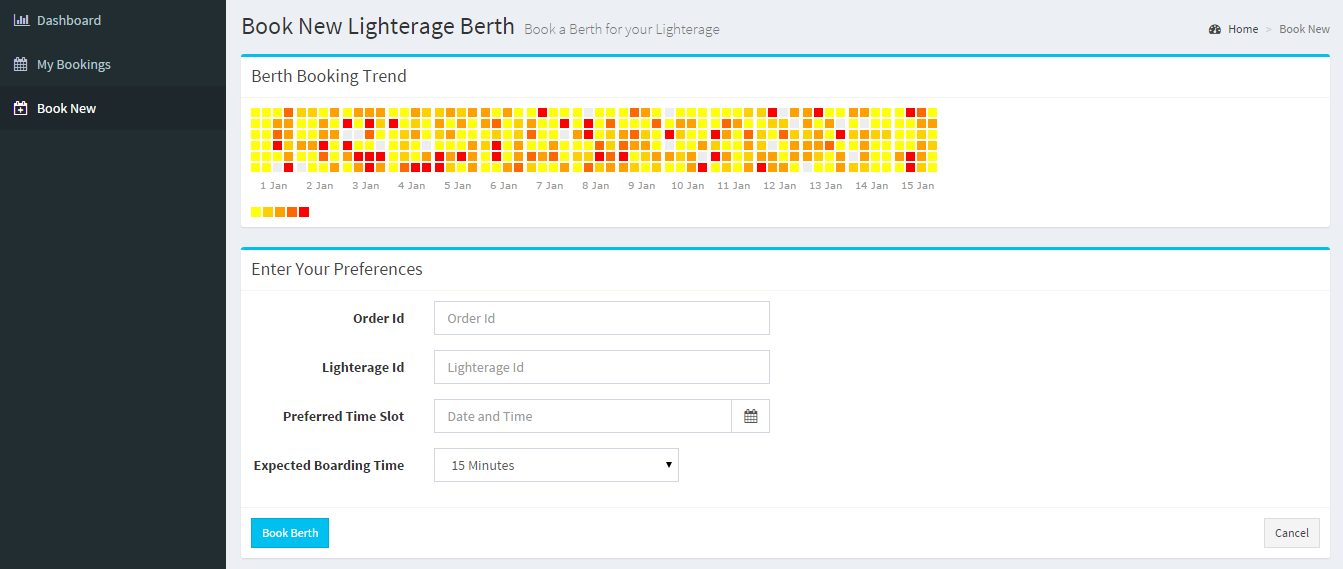Screen dimensions: 1343x569
Task: Click the Book New calendar-plus icon
Action: [x=21, y=108]
